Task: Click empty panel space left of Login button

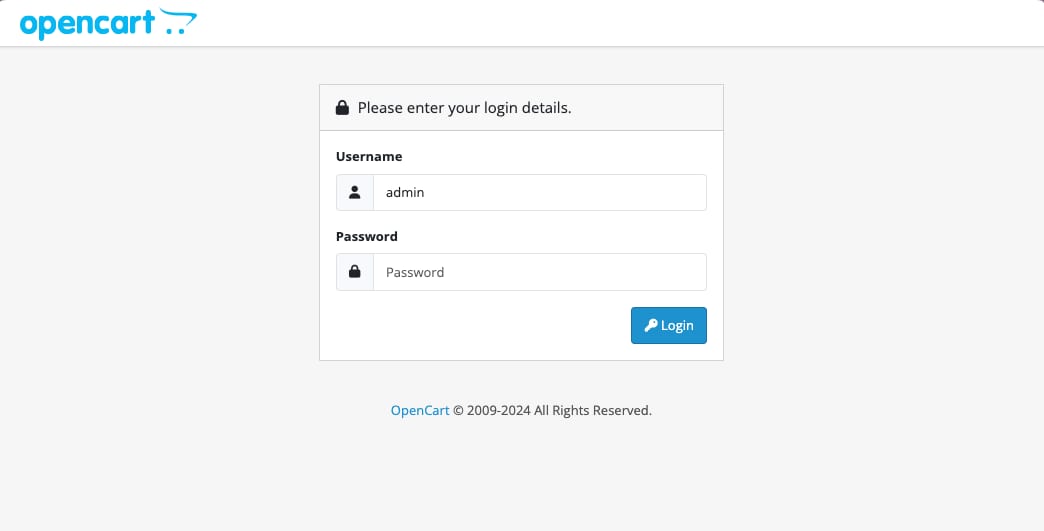Action: pos(470,326)
